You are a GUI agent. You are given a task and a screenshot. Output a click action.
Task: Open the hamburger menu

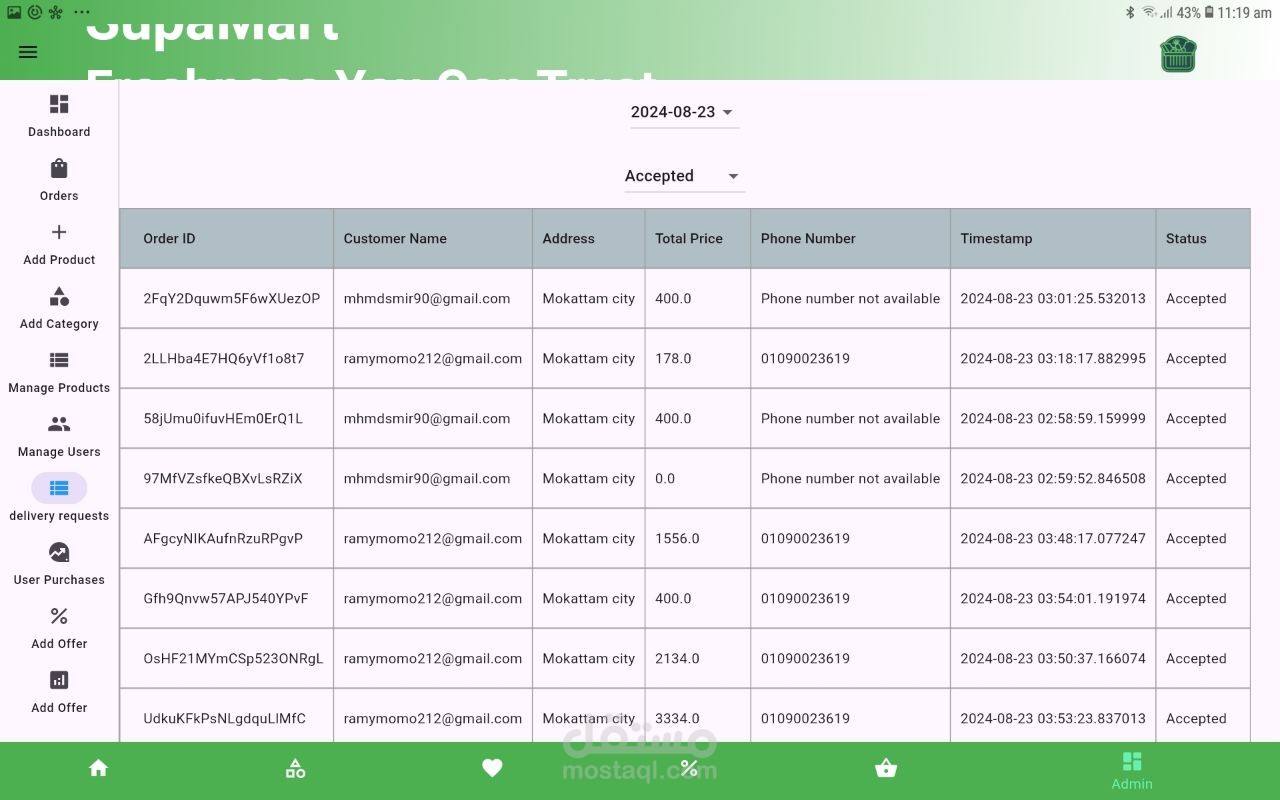(x=28, y=52)
